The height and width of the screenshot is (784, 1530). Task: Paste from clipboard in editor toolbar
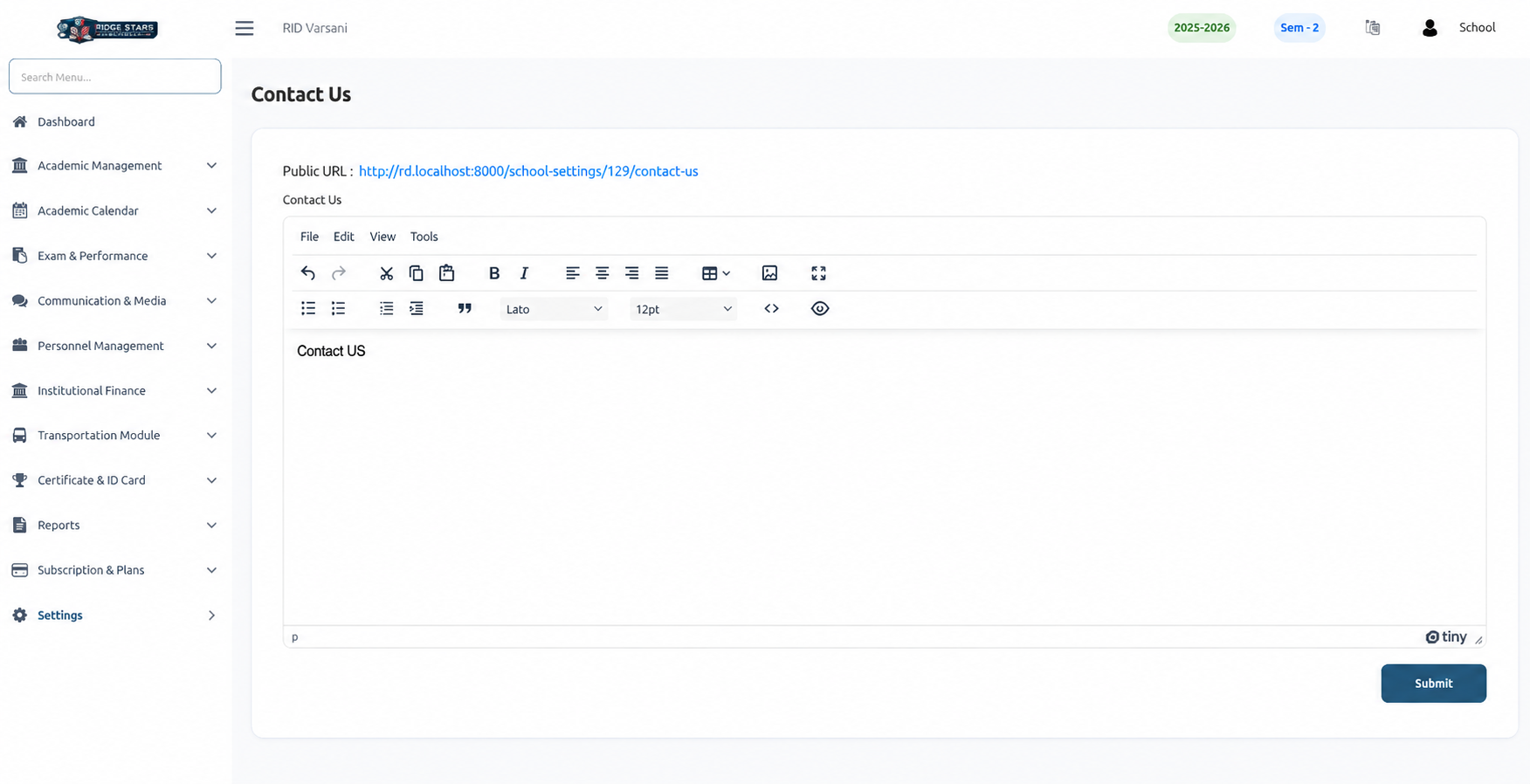[446, 273]
